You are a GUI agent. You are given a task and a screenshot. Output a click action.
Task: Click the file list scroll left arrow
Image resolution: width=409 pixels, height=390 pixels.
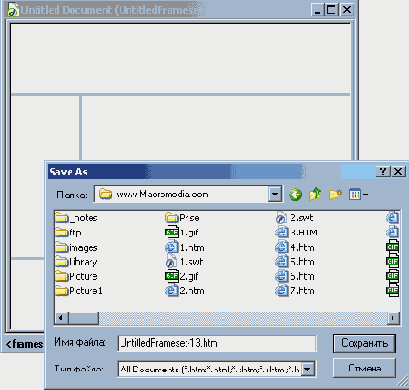coord(61,318)
